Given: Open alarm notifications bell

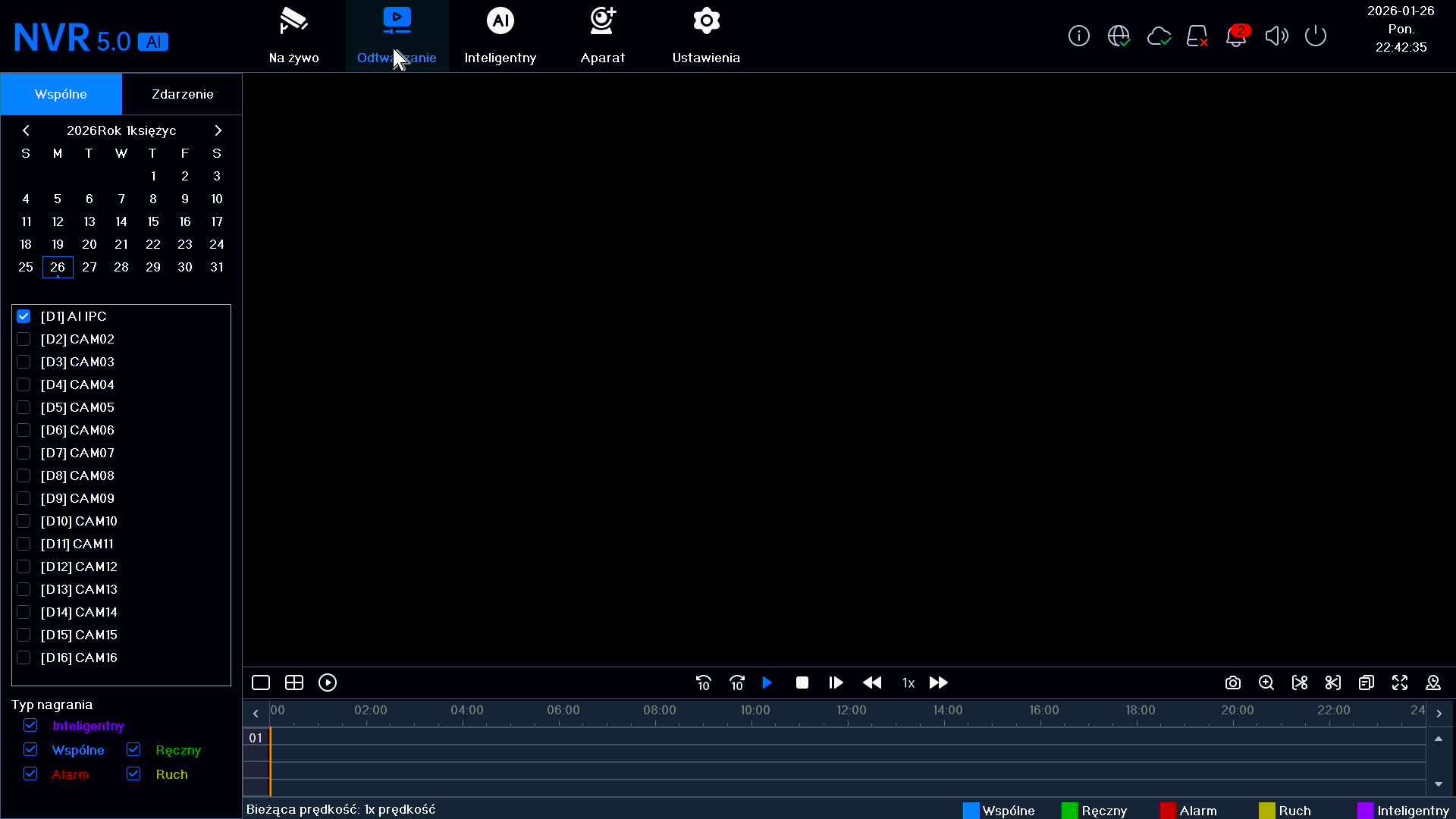Looking at the screenshot, I should [x=1237, y=36].
